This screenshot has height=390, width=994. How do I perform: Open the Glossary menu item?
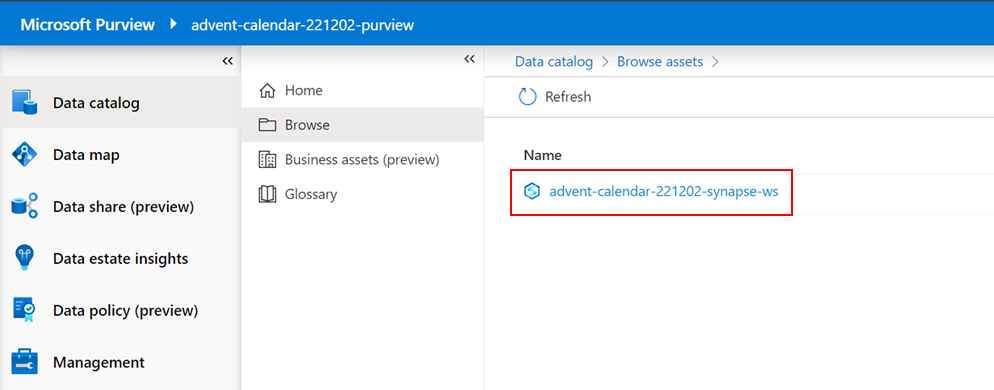(311, 194)
